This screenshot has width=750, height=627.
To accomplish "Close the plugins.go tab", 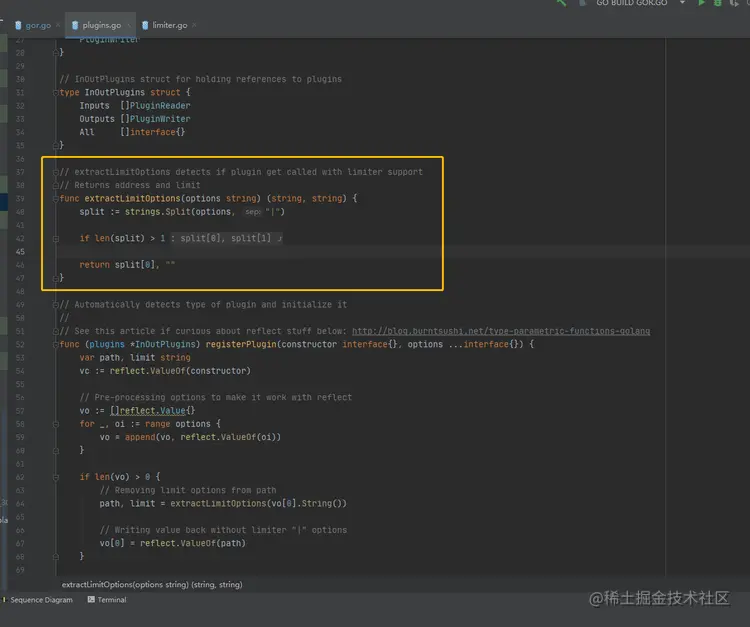I will coord(129,25).
